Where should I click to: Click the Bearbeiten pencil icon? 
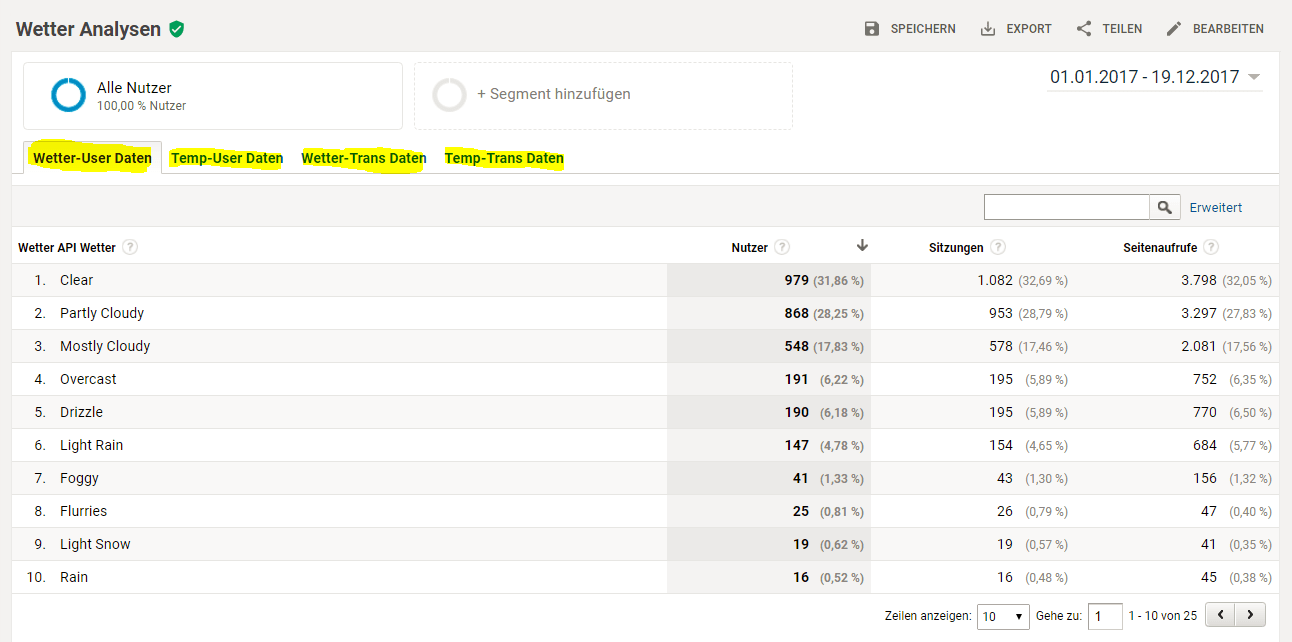[x=1174, y=29]
